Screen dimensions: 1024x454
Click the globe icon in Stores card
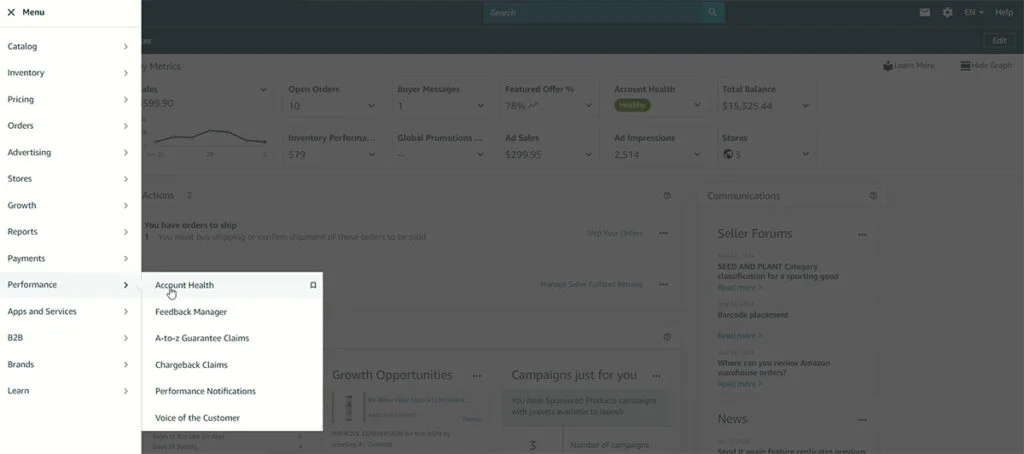[x=728, y=155]
